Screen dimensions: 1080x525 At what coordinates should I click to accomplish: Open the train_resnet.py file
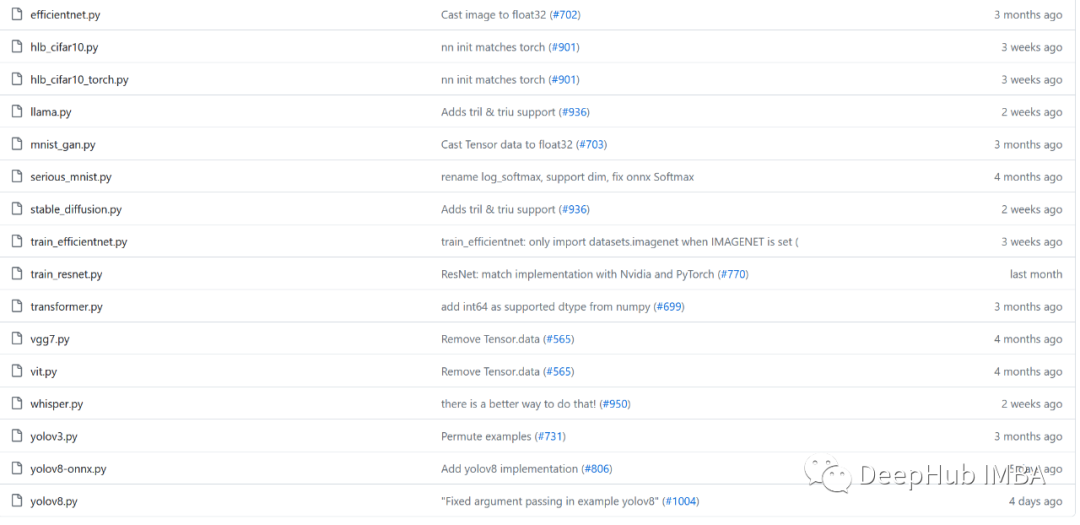coord(66,274)
